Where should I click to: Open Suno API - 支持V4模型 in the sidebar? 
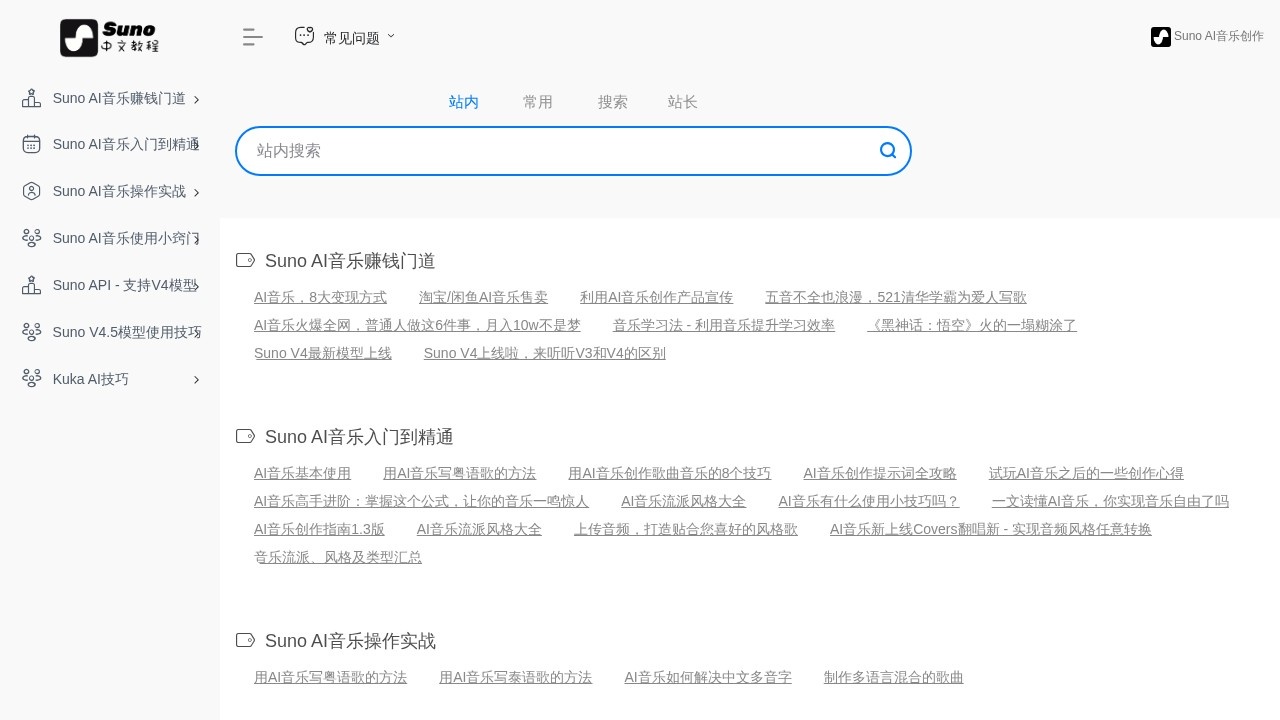point(126,285)
